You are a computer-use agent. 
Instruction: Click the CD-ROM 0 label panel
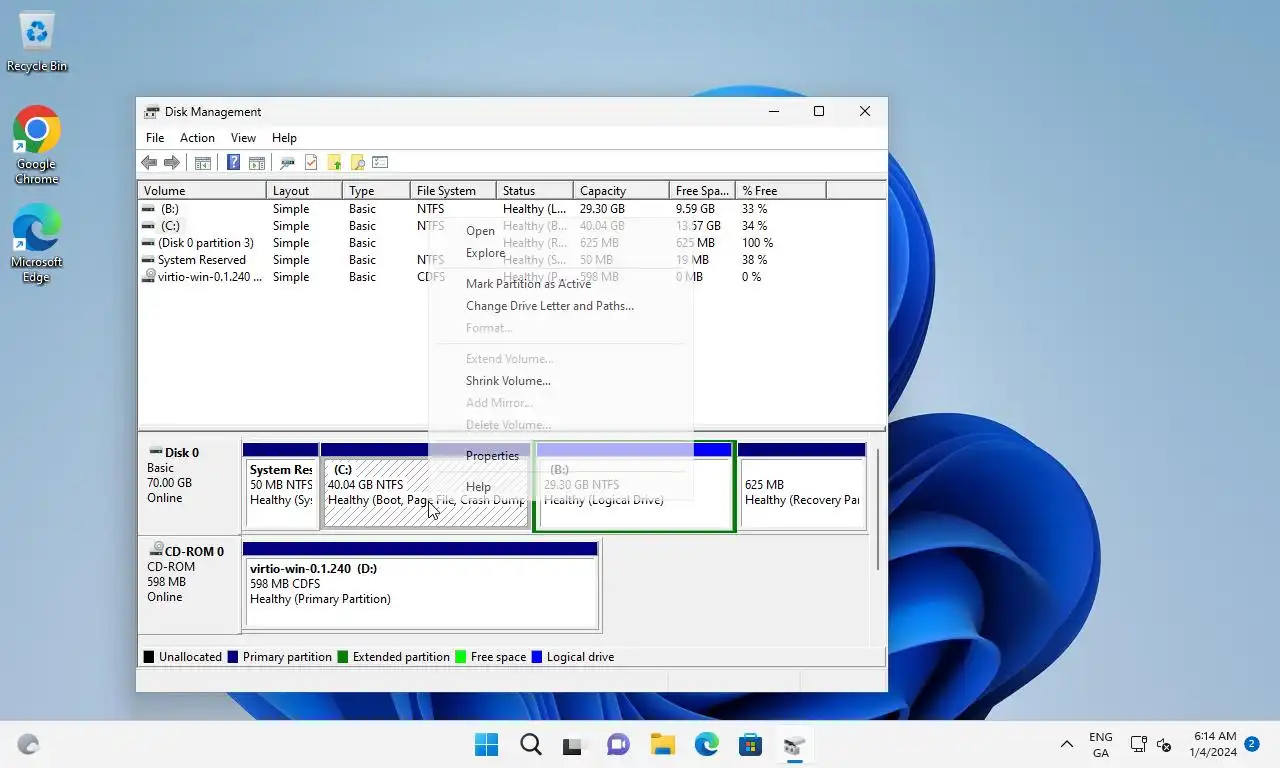[188, 584]
